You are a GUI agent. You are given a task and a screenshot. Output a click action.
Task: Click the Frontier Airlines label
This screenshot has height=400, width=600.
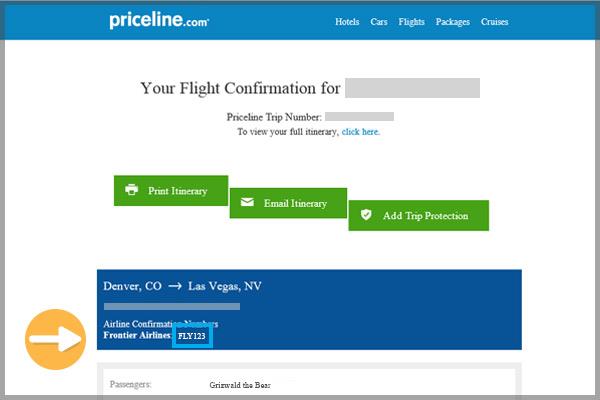click(137, 335)
